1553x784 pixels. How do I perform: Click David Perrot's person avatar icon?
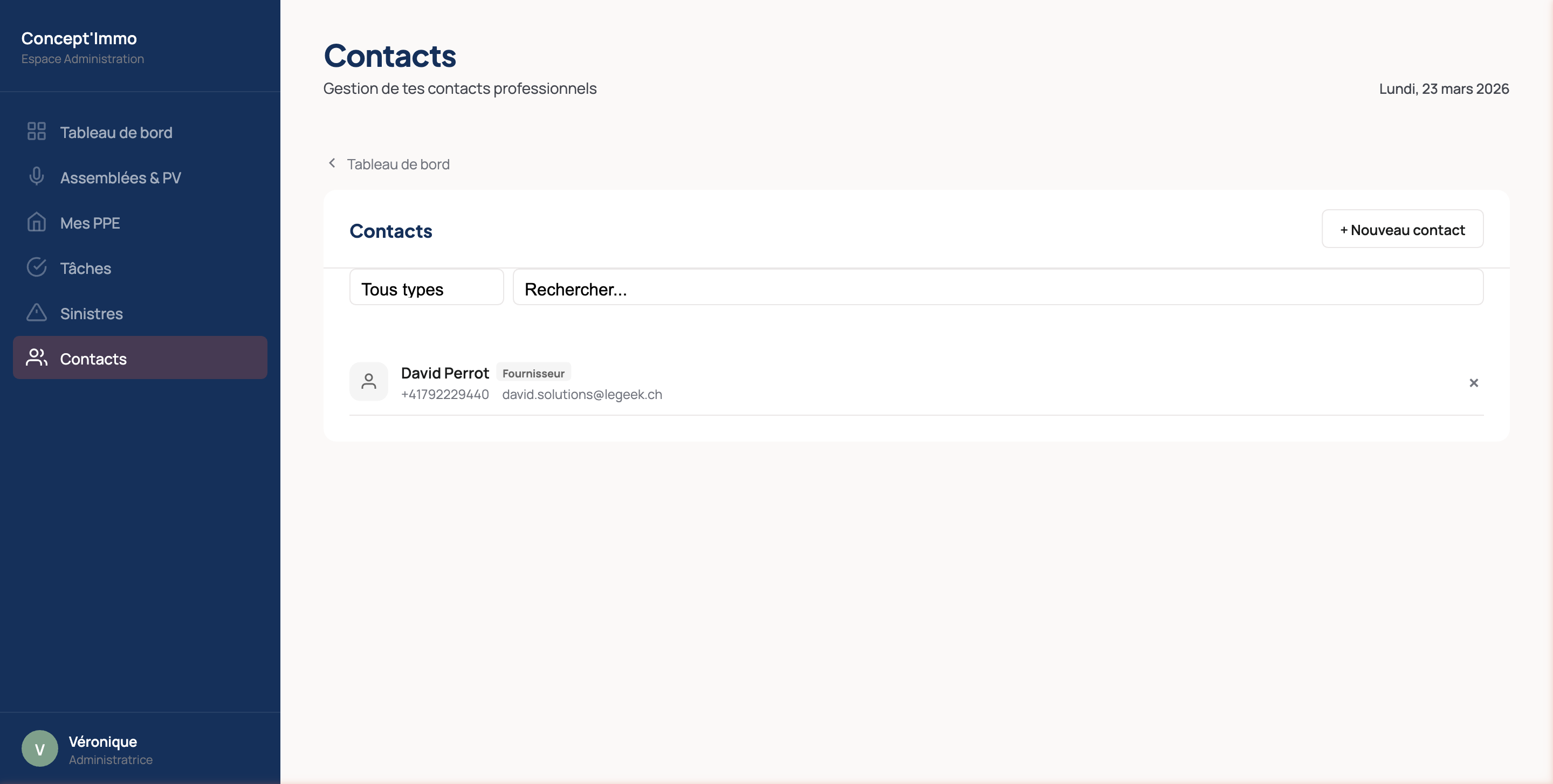[x=368, y=381]
